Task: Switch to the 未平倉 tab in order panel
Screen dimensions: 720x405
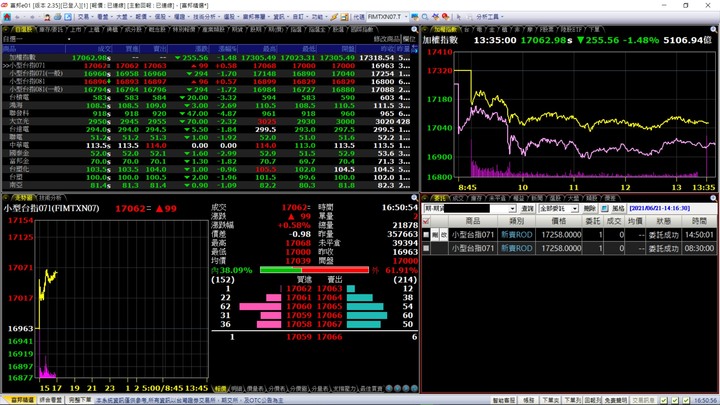Action: (498, 198)
